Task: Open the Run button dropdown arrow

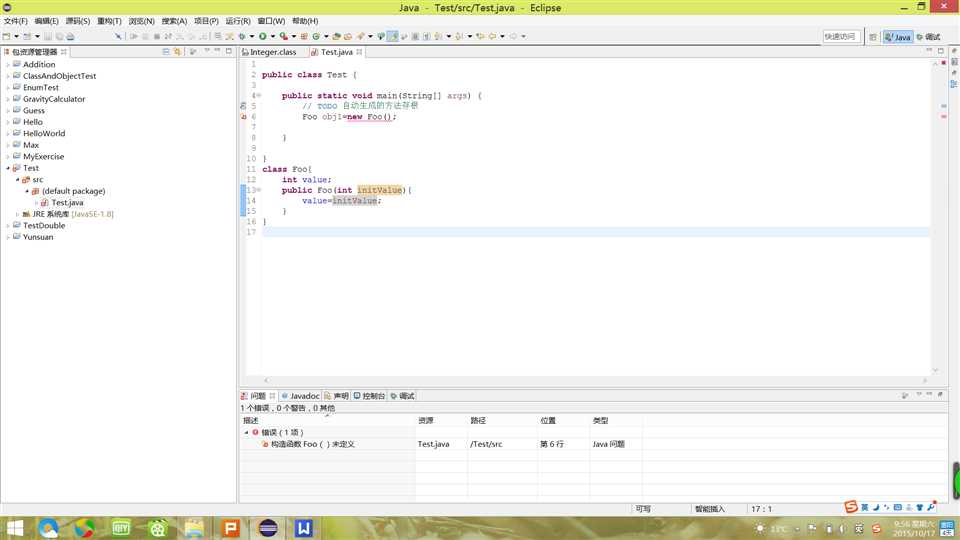Action: [272, 37]
